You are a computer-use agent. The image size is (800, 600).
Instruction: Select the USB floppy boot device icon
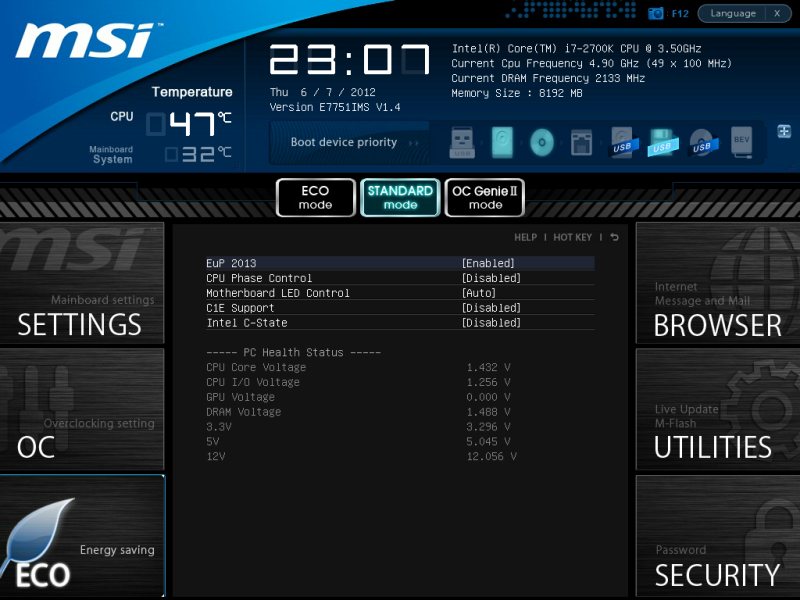click(662, 142)
